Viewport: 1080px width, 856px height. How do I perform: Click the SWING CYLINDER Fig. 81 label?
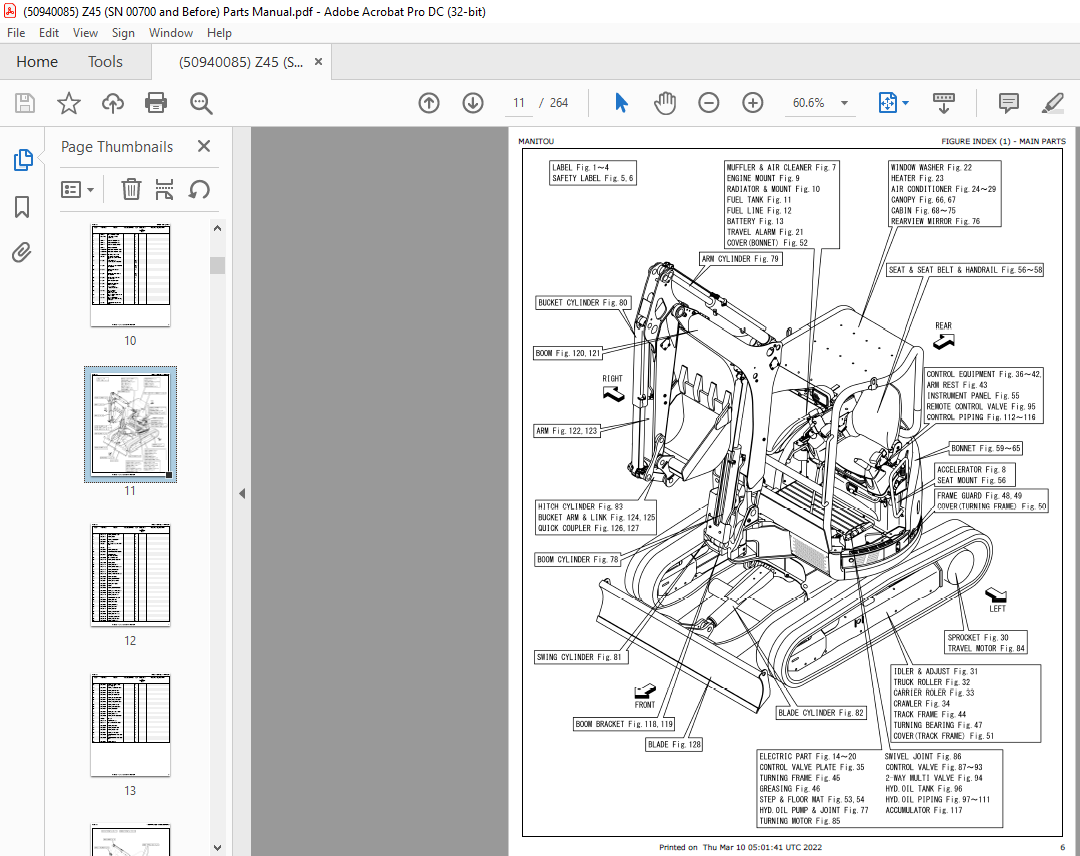point(579,657)
